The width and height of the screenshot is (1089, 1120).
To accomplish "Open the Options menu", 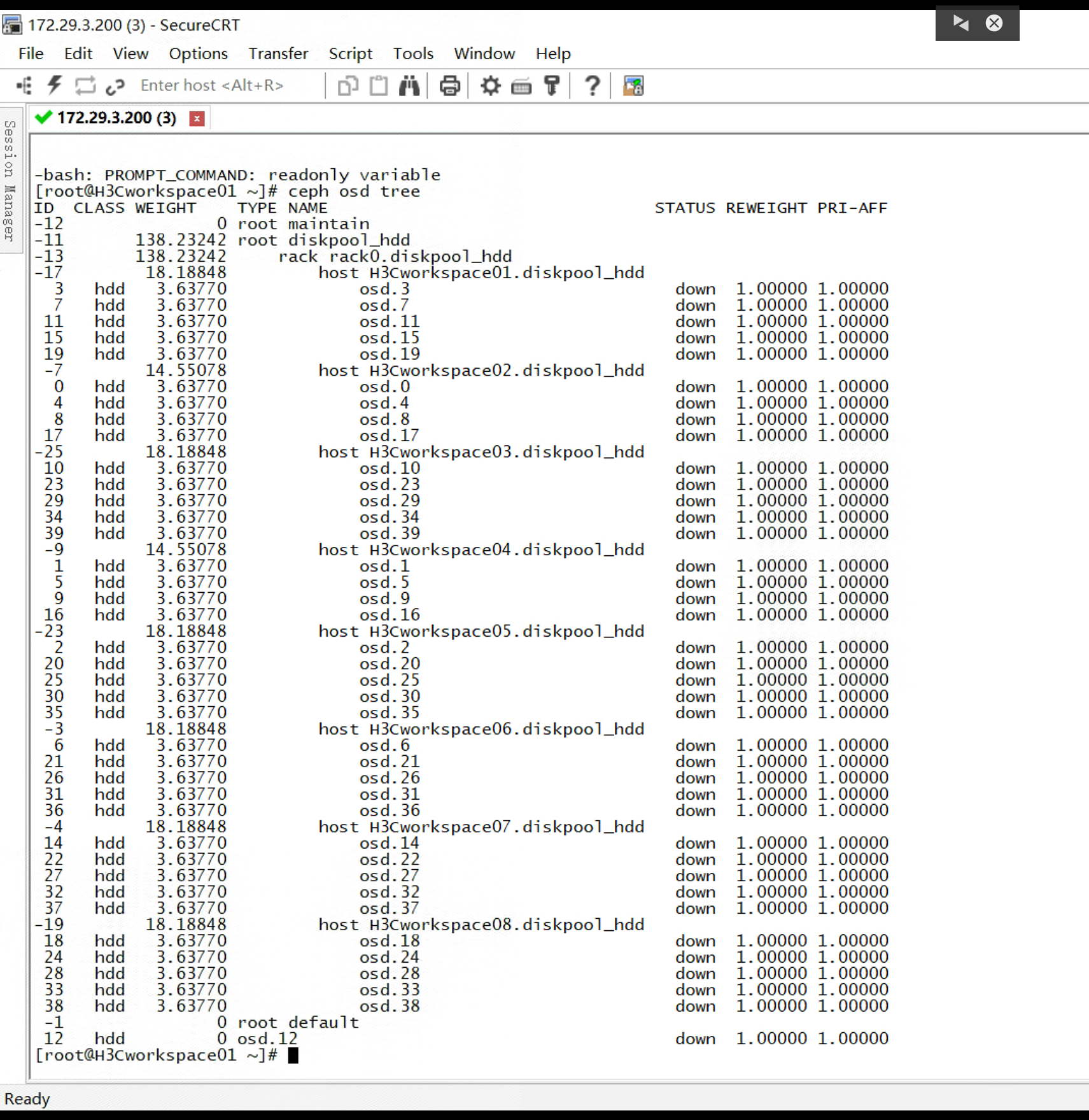I will pos(198,53).
